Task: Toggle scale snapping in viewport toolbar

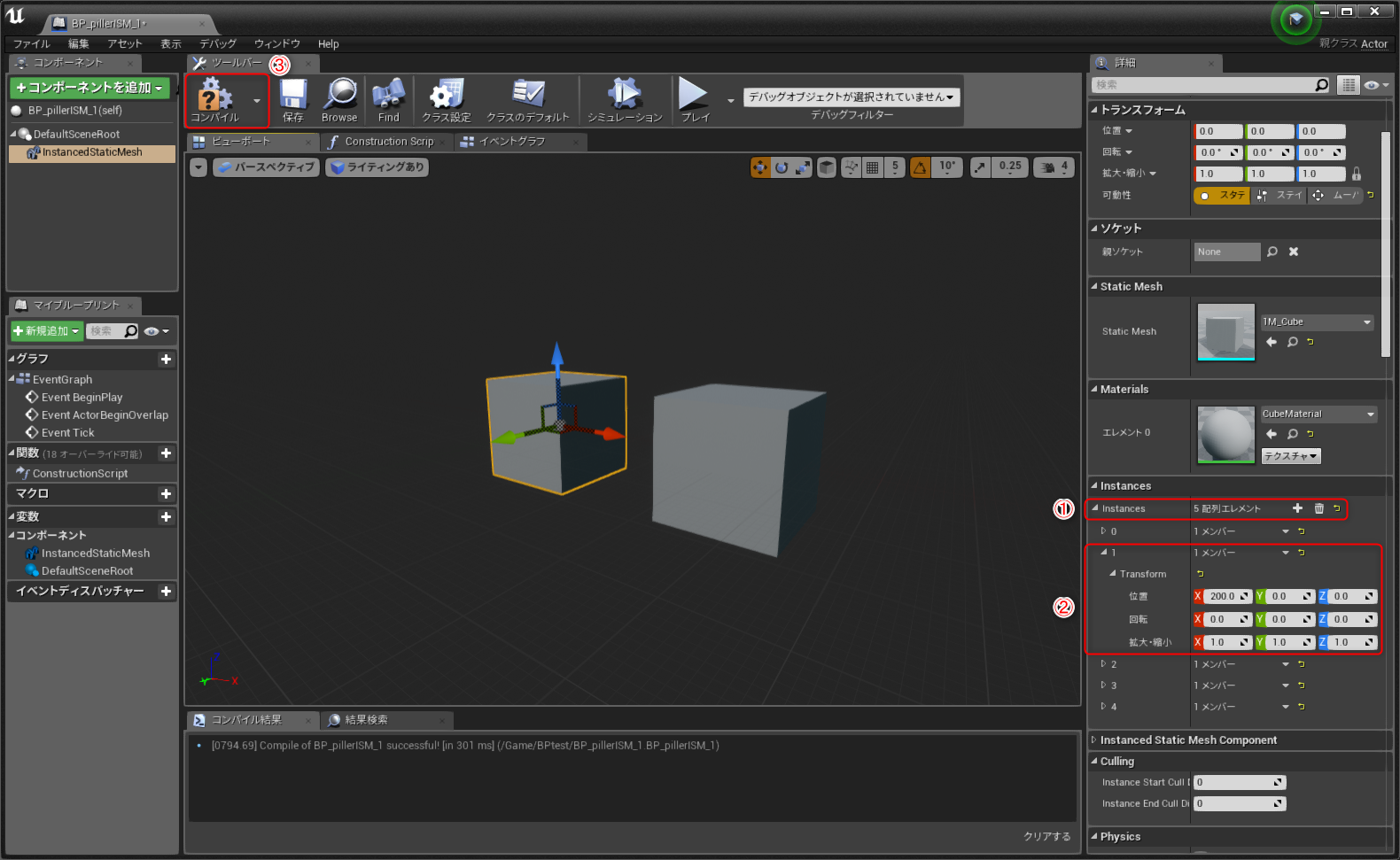Action: 980,167
